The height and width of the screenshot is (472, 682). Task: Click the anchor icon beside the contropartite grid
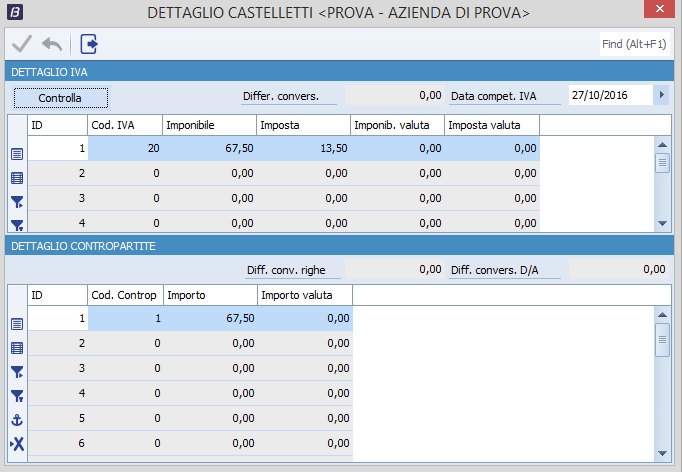(17, 420)
